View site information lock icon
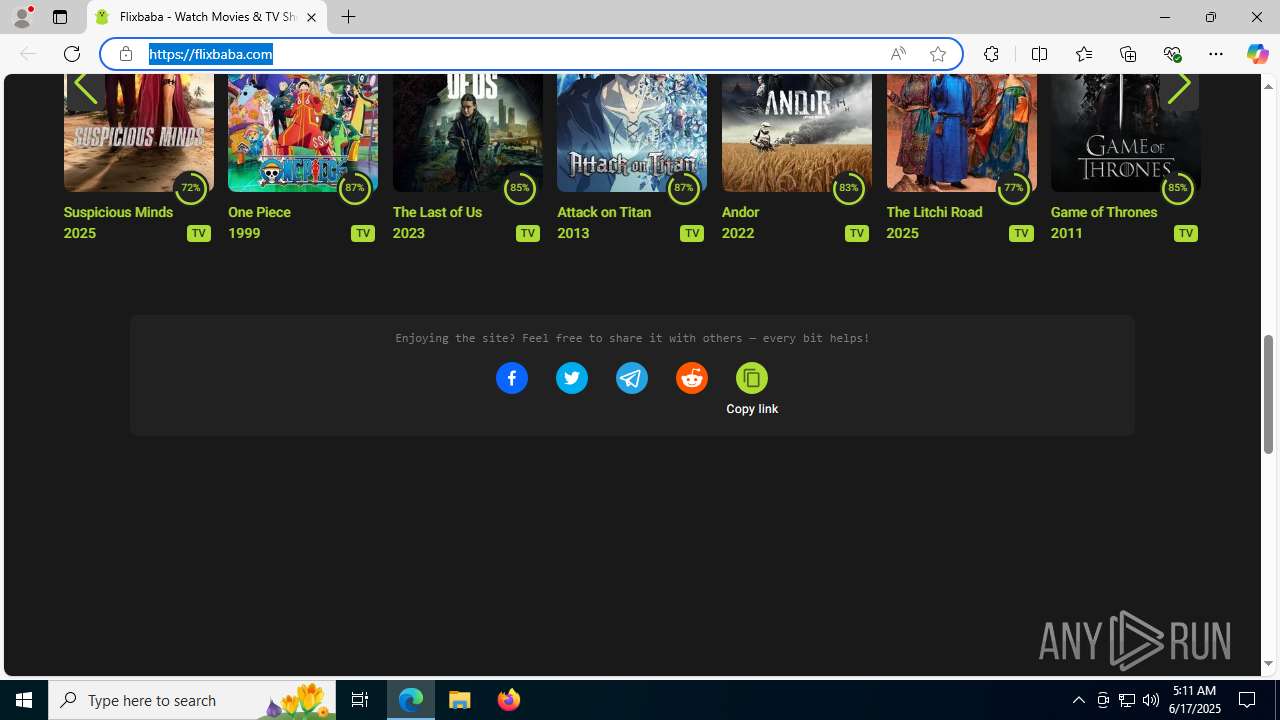The width and height of the screenshot is (1280, 720). click(126, 54)
